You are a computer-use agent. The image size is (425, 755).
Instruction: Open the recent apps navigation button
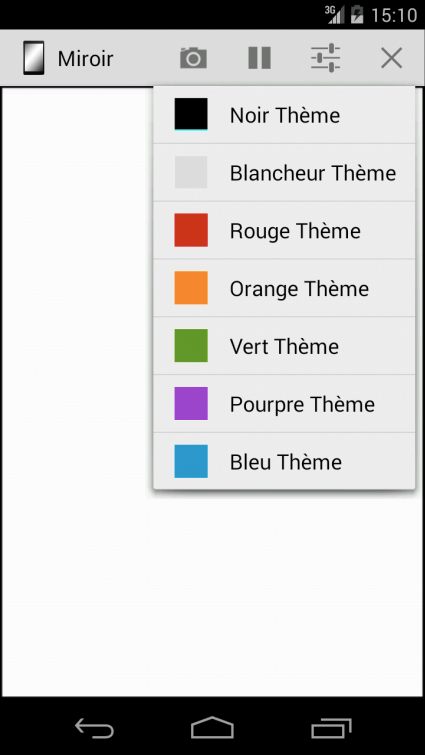pos(331,728)
